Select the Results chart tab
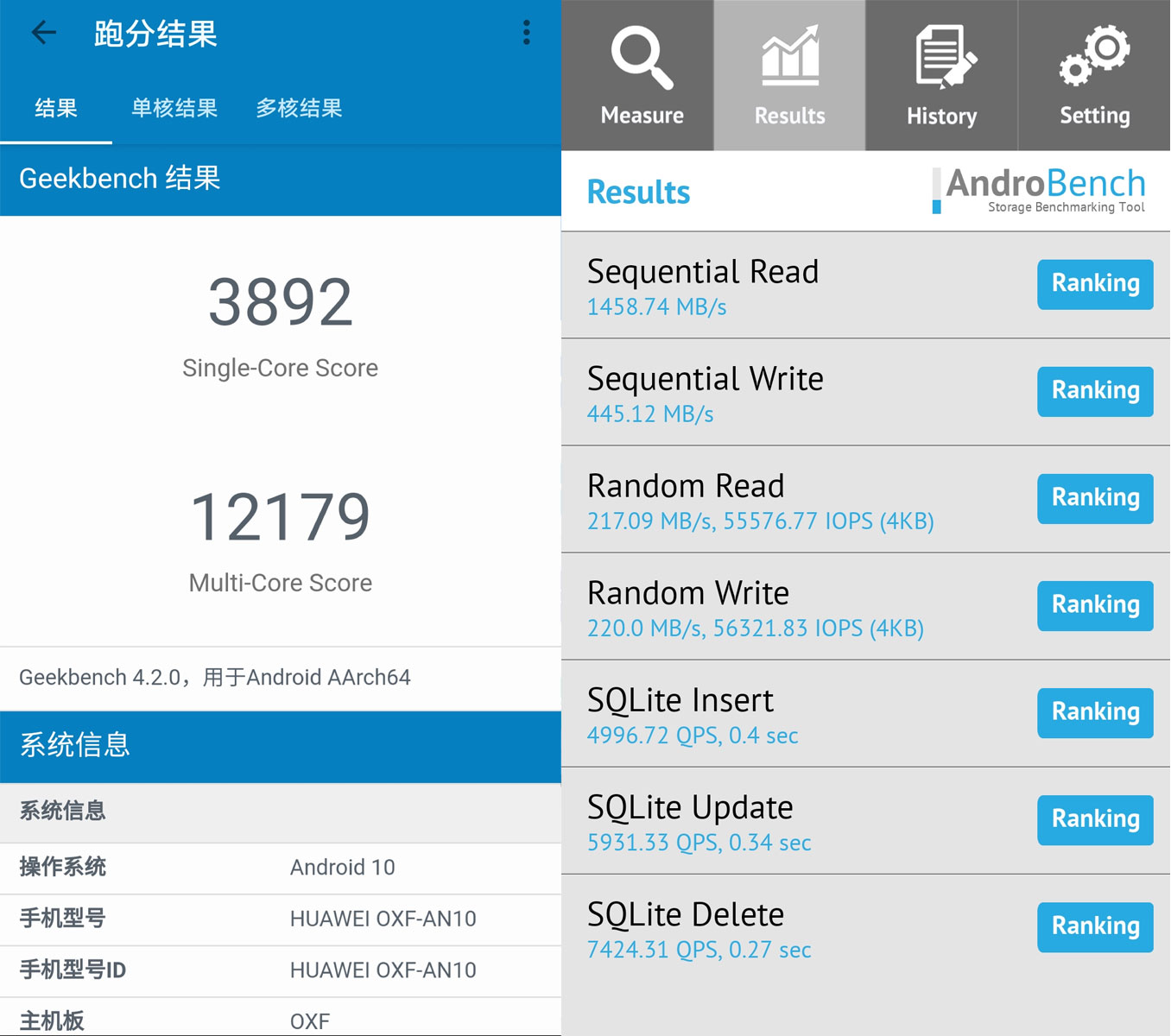 789,75
